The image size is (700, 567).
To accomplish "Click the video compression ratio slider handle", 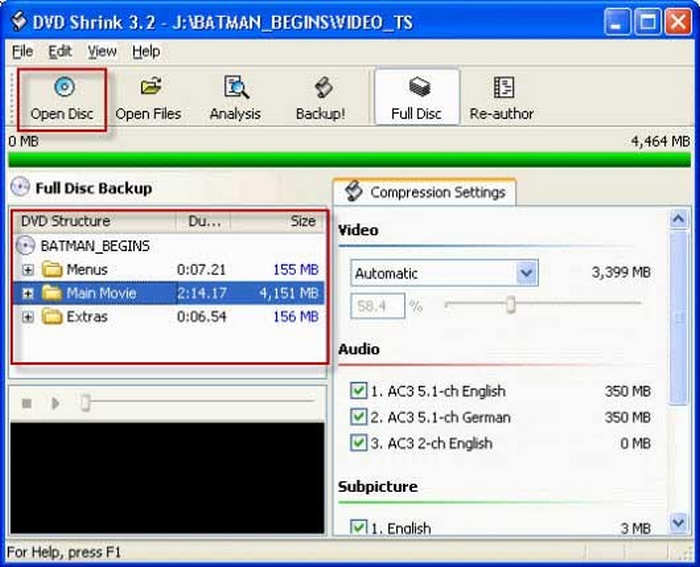I will 510,305.
